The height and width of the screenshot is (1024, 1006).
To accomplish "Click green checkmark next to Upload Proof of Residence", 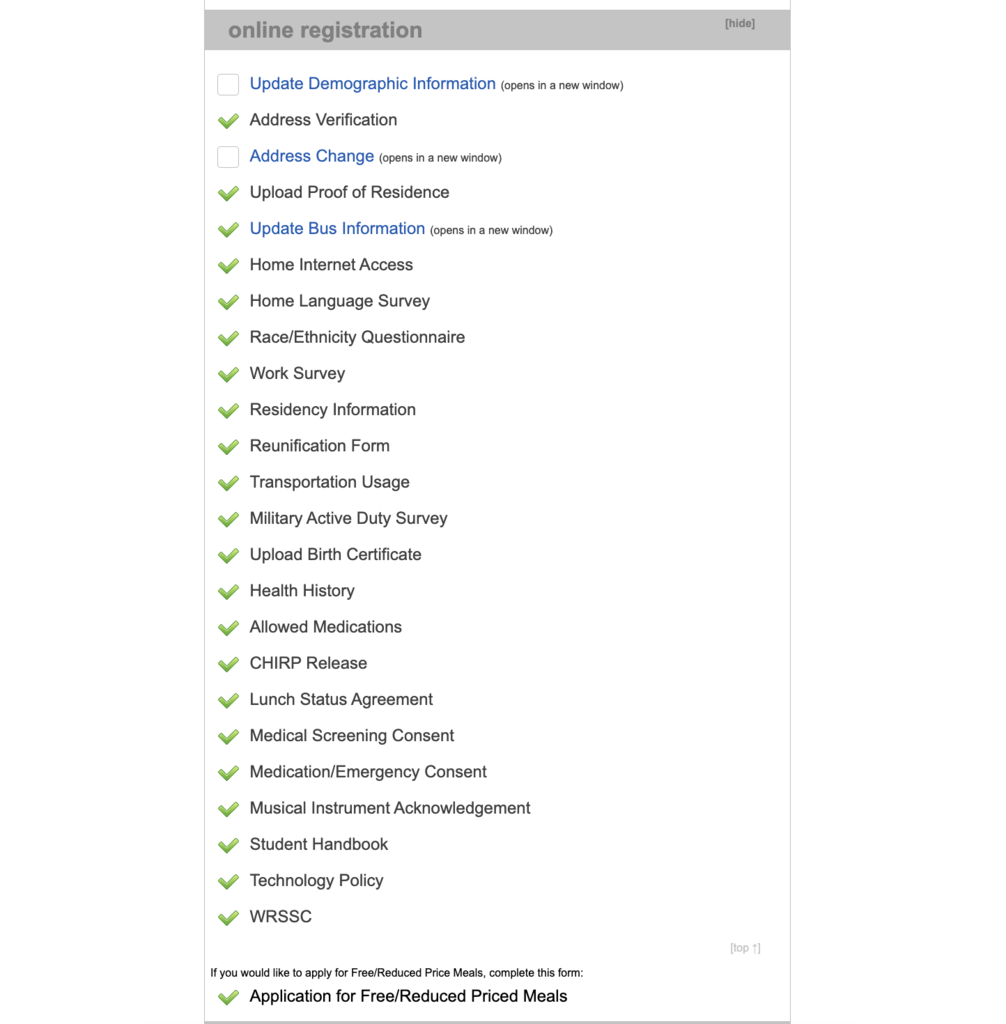I will pos(228,193).
